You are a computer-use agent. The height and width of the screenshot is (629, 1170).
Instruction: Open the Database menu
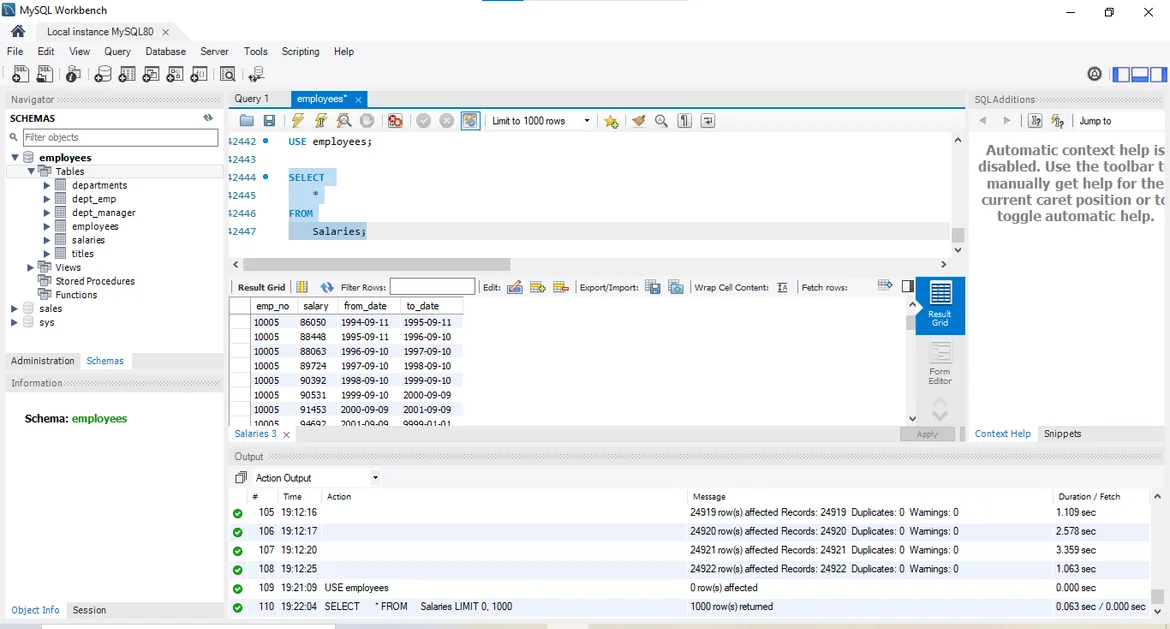[165, 51]
